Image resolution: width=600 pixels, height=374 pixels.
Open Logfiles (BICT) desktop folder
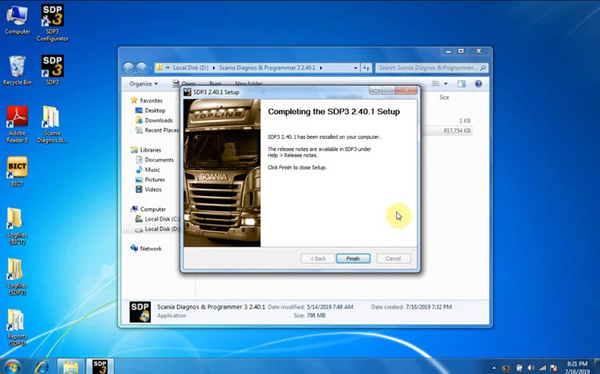point(16,226)
